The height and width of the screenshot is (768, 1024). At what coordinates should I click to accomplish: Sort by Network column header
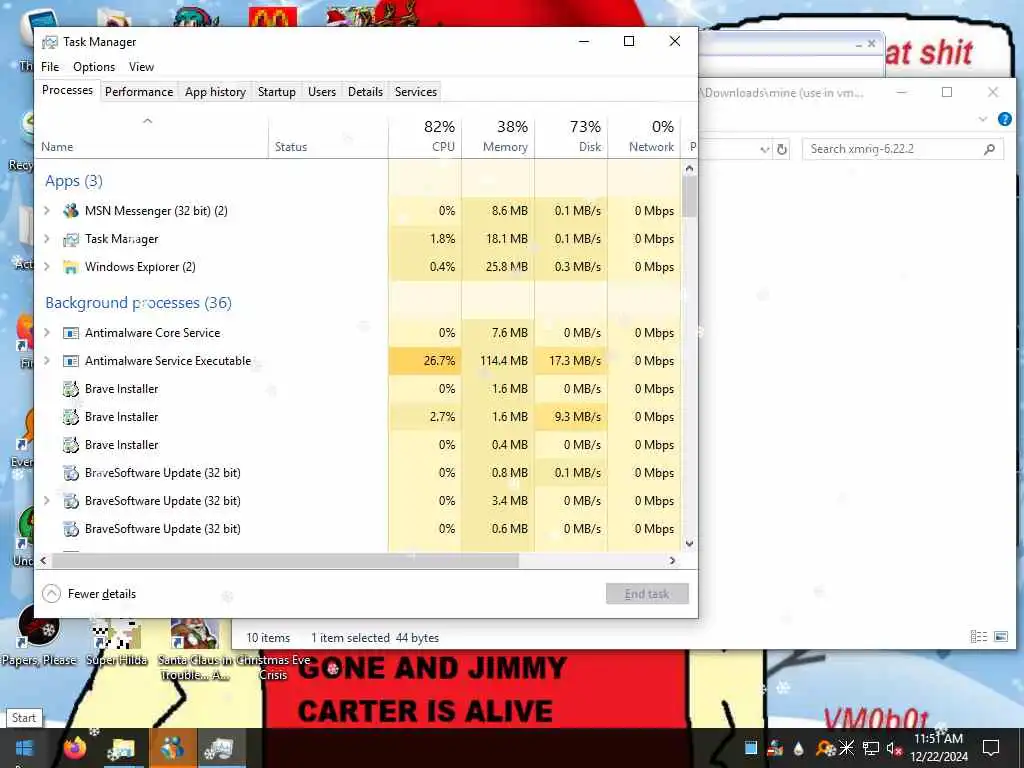[644, 136]
